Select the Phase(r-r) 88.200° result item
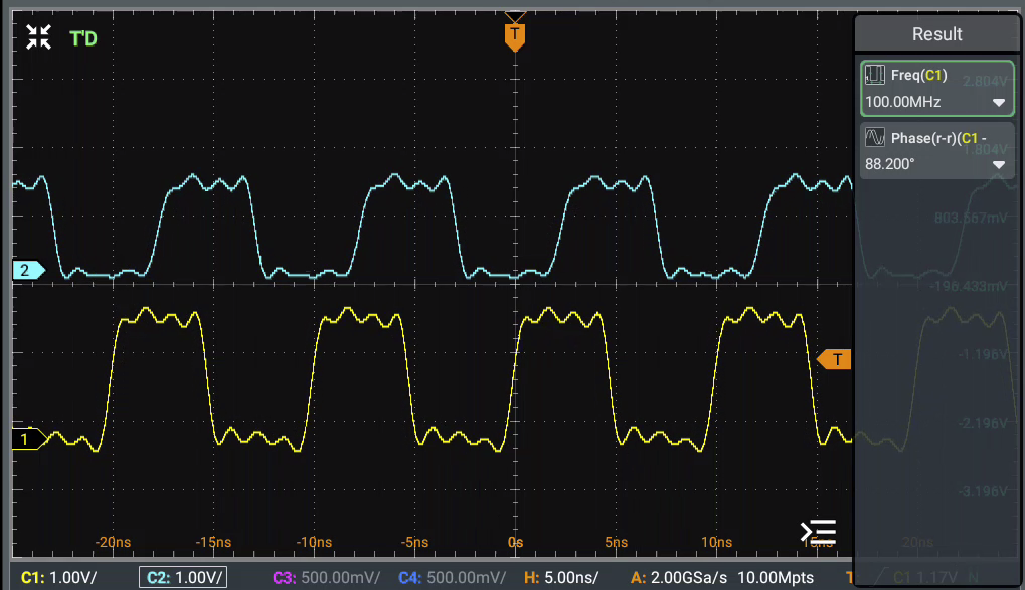This screenshot has width=1025, height=590. [x=936, y=151]
